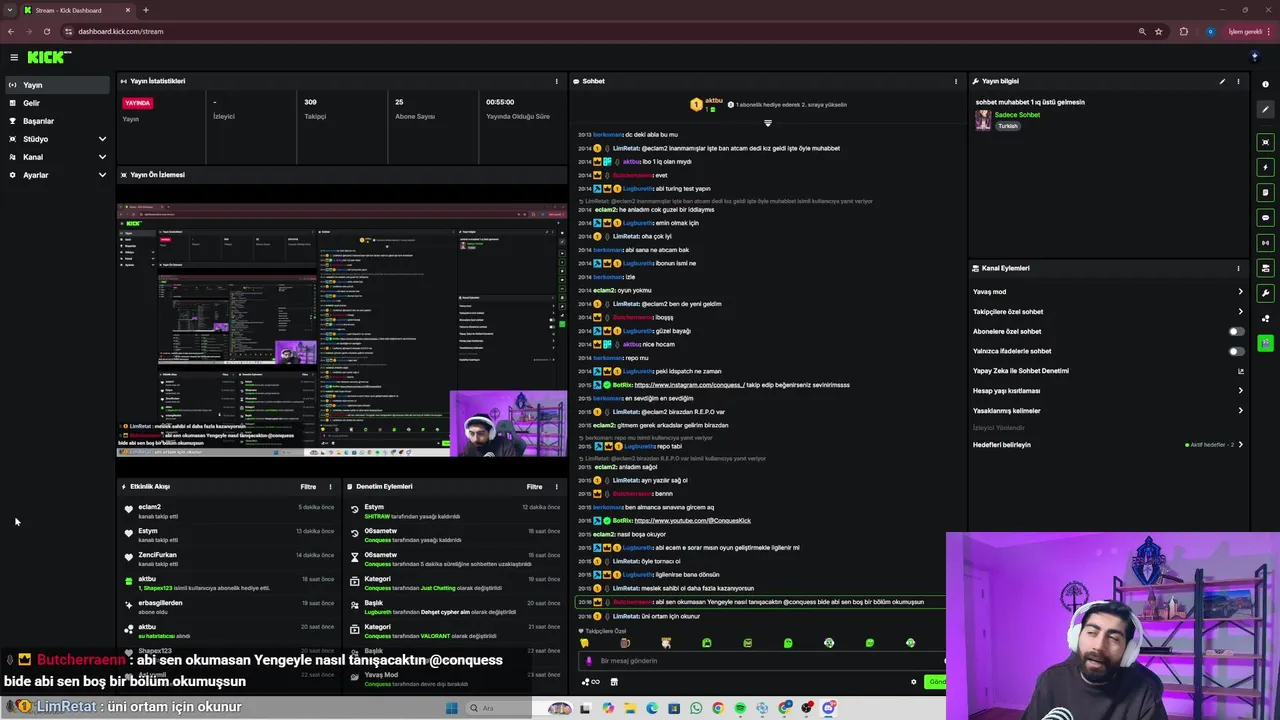This screenshot has width=1280, height=720.
Task: Pick the crowned character emote
Action: 666,643
